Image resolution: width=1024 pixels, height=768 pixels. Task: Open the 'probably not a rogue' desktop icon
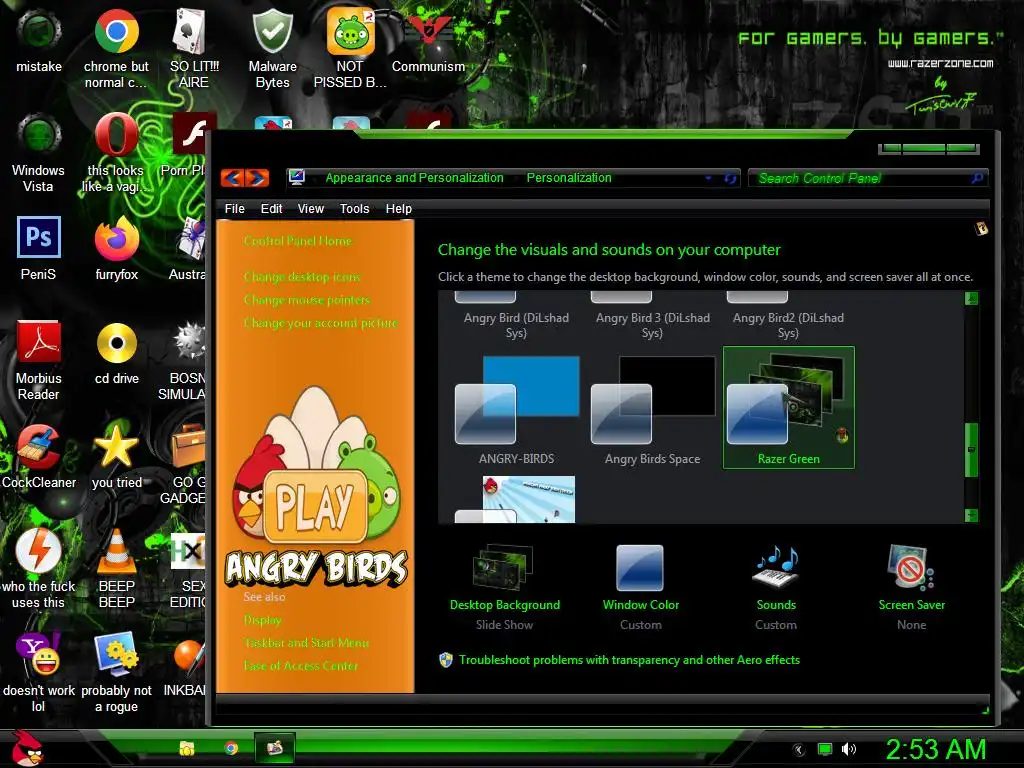[x=116, y=672]
